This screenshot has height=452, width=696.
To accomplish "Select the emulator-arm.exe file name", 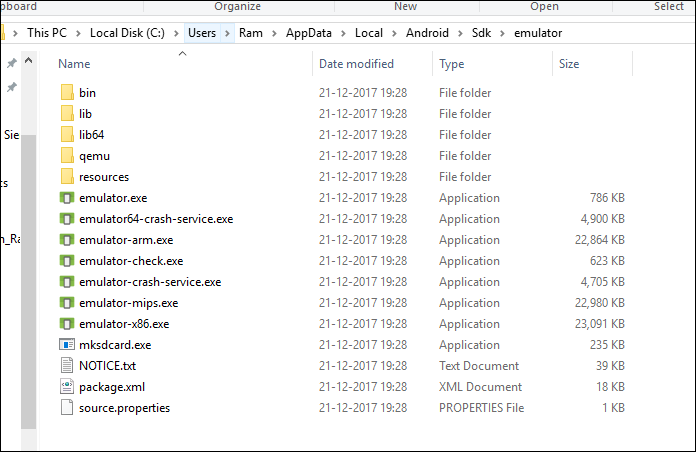I will pos(126,240).
